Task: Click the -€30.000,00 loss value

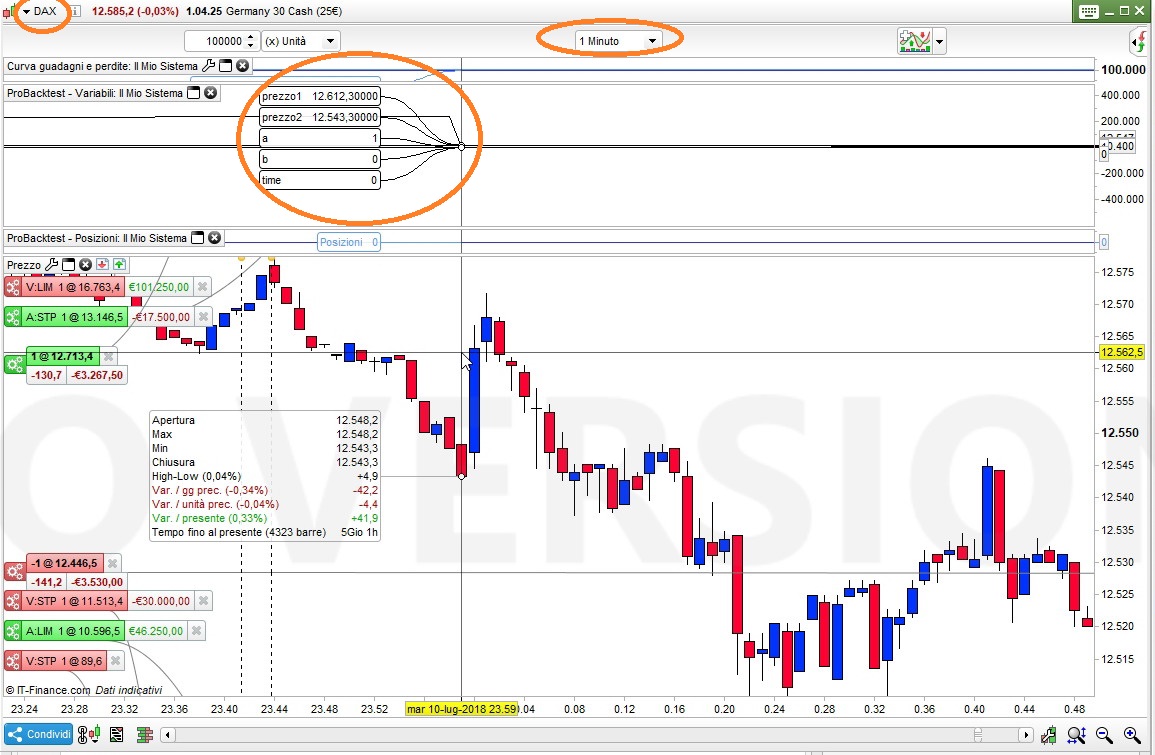Action: (161, 601)
